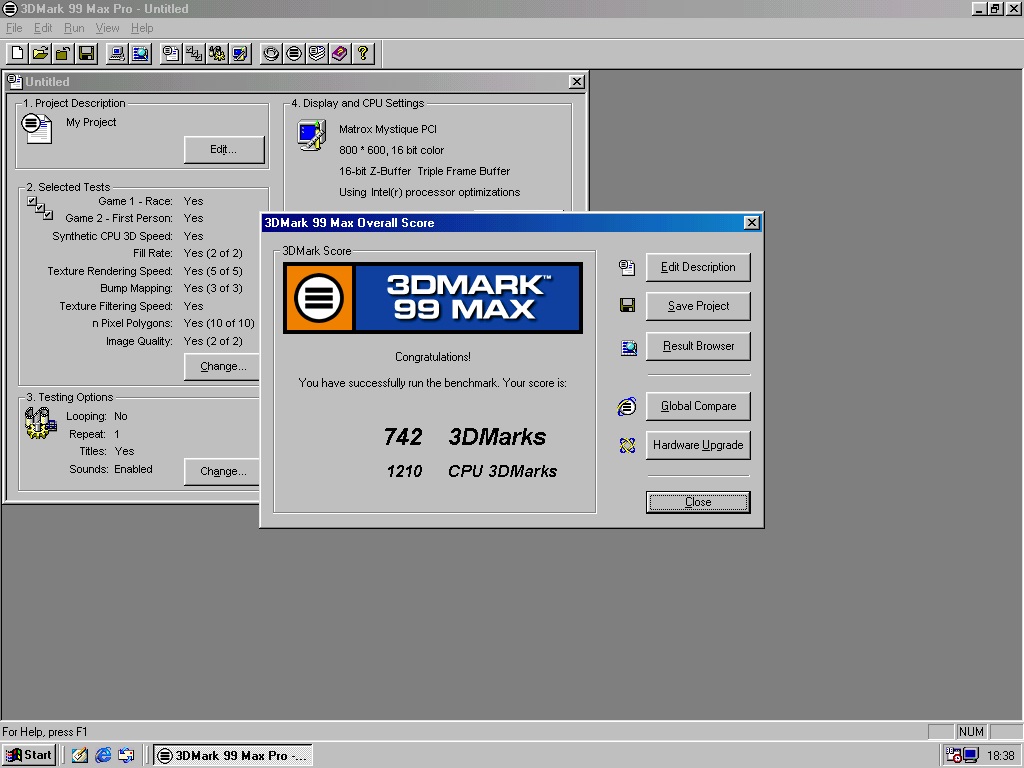Open the Edit menu options
Viewport: 1024px width, 768px height.
[42, 28]
